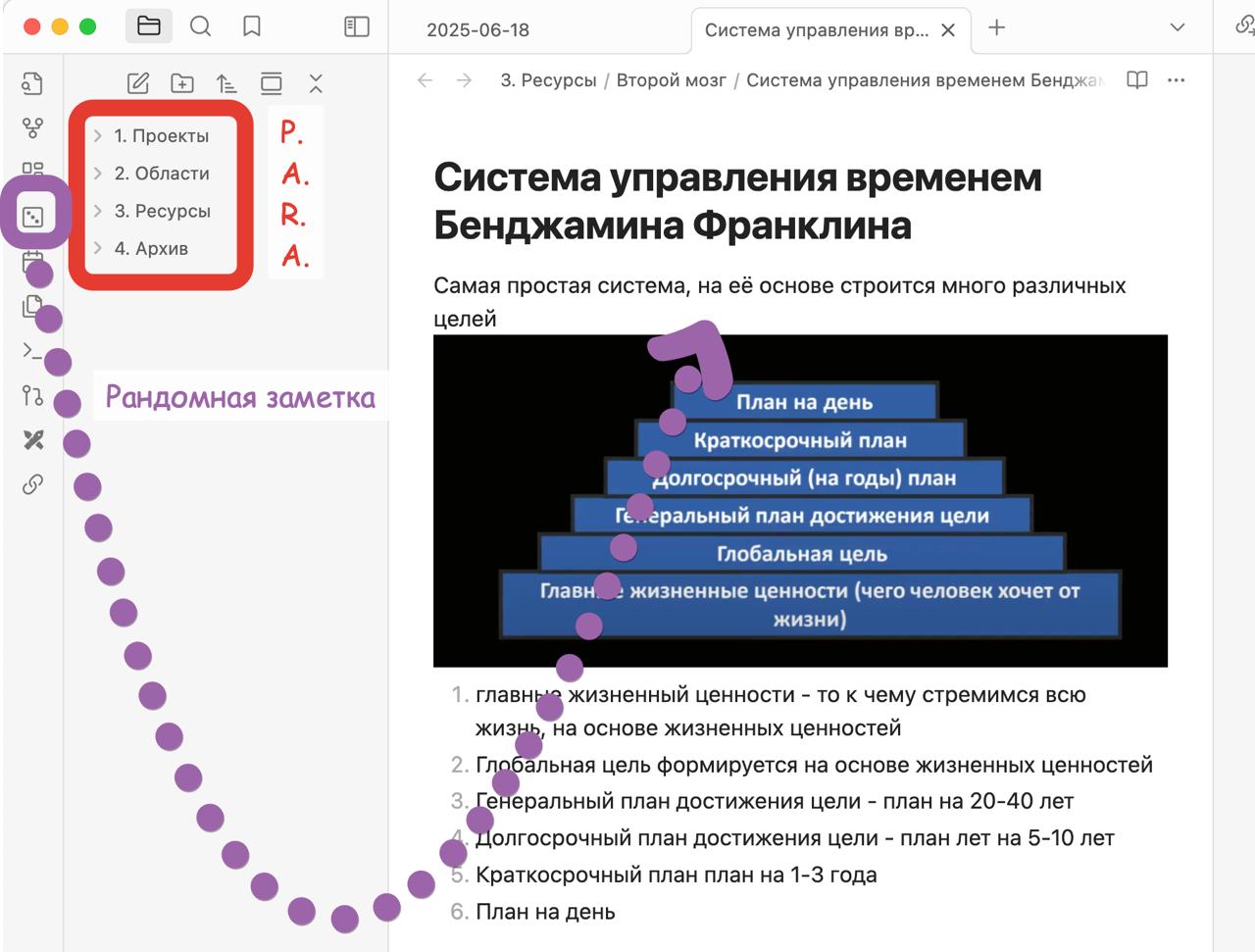Open a random note with dice icon
1255x952 pixels.
coord(33,216)
